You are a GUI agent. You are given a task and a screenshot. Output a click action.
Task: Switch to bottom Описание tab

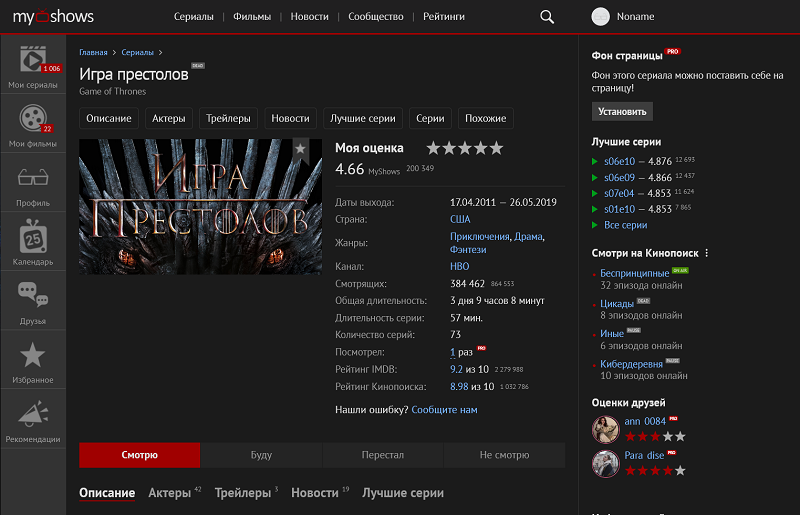pos(107,493)
